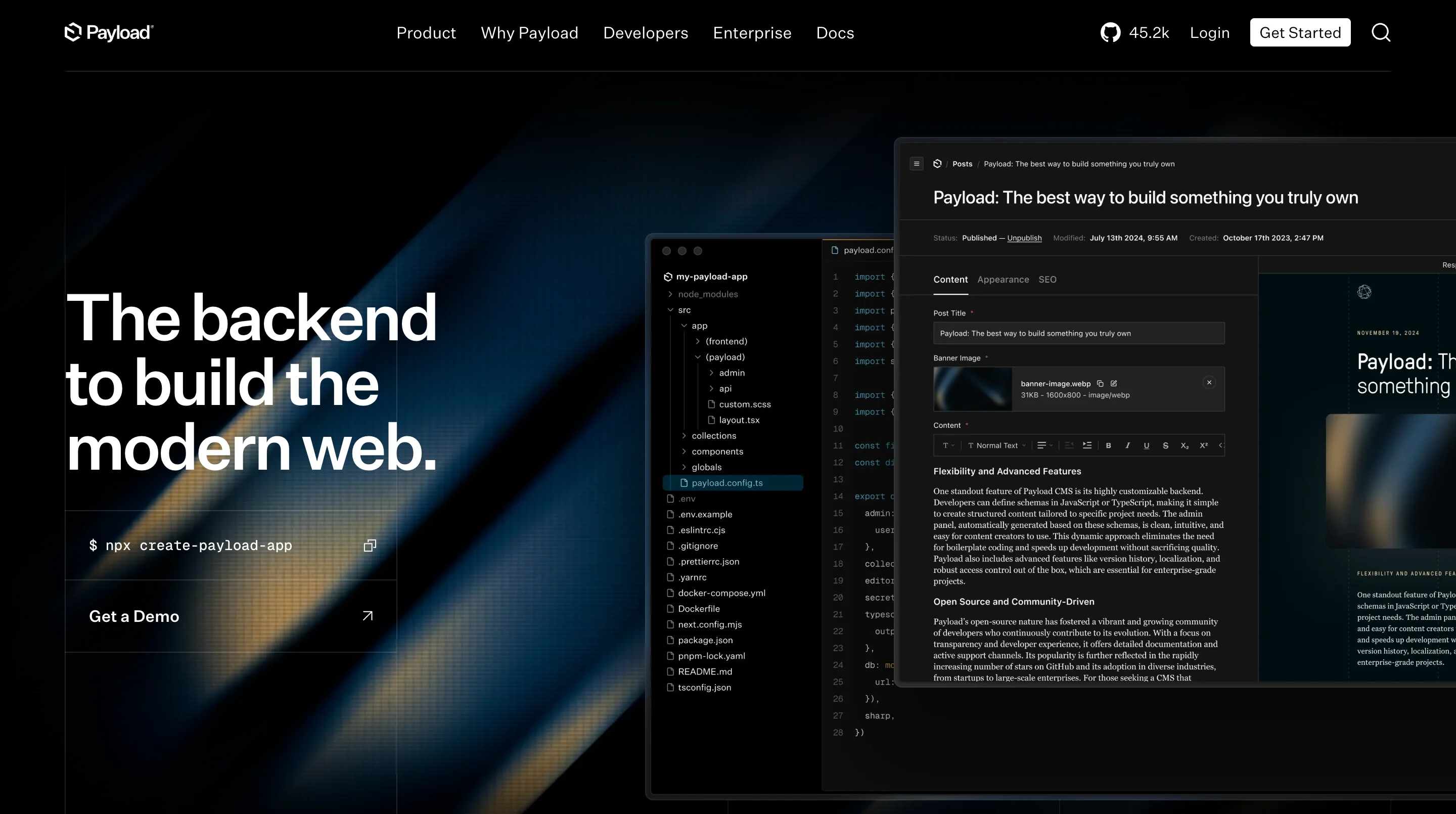1456x814 pixels.
Task: Open the site search magnifier
Action: [x=1381, y=32]
